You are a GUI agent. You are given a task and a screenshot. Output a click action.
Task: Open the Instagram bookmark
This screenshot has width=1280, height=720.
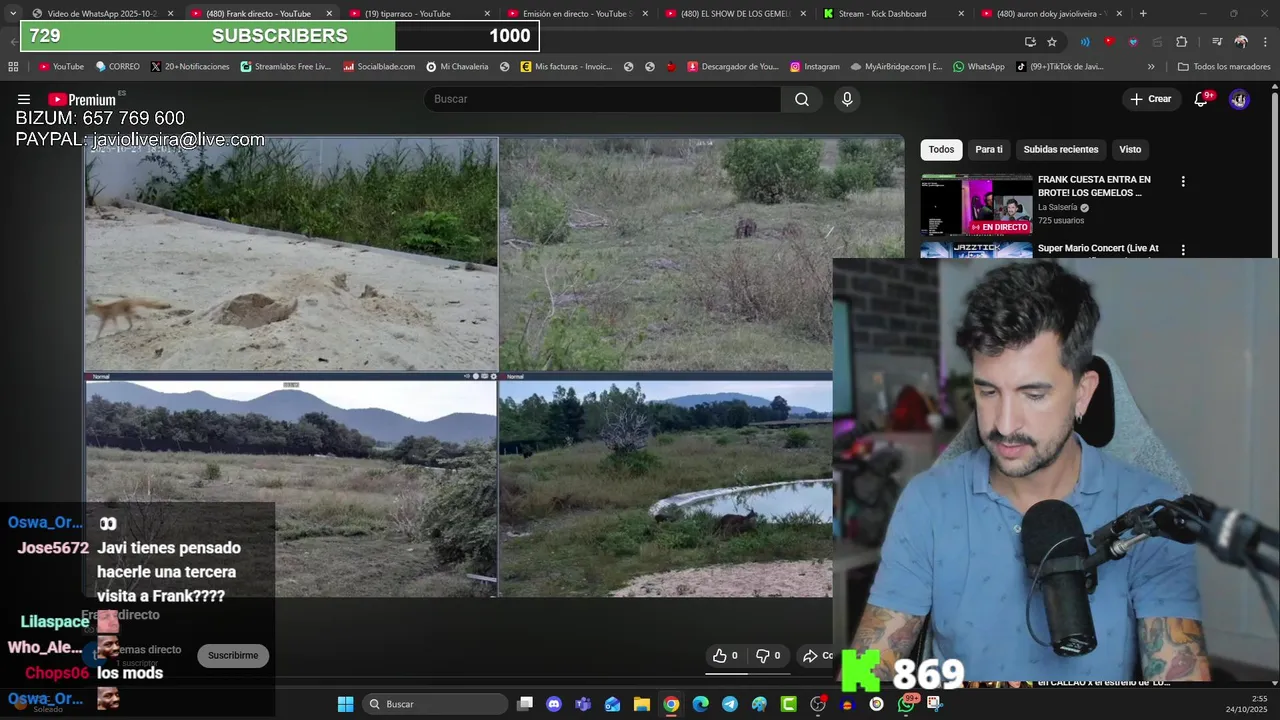(x=814, y=67)
